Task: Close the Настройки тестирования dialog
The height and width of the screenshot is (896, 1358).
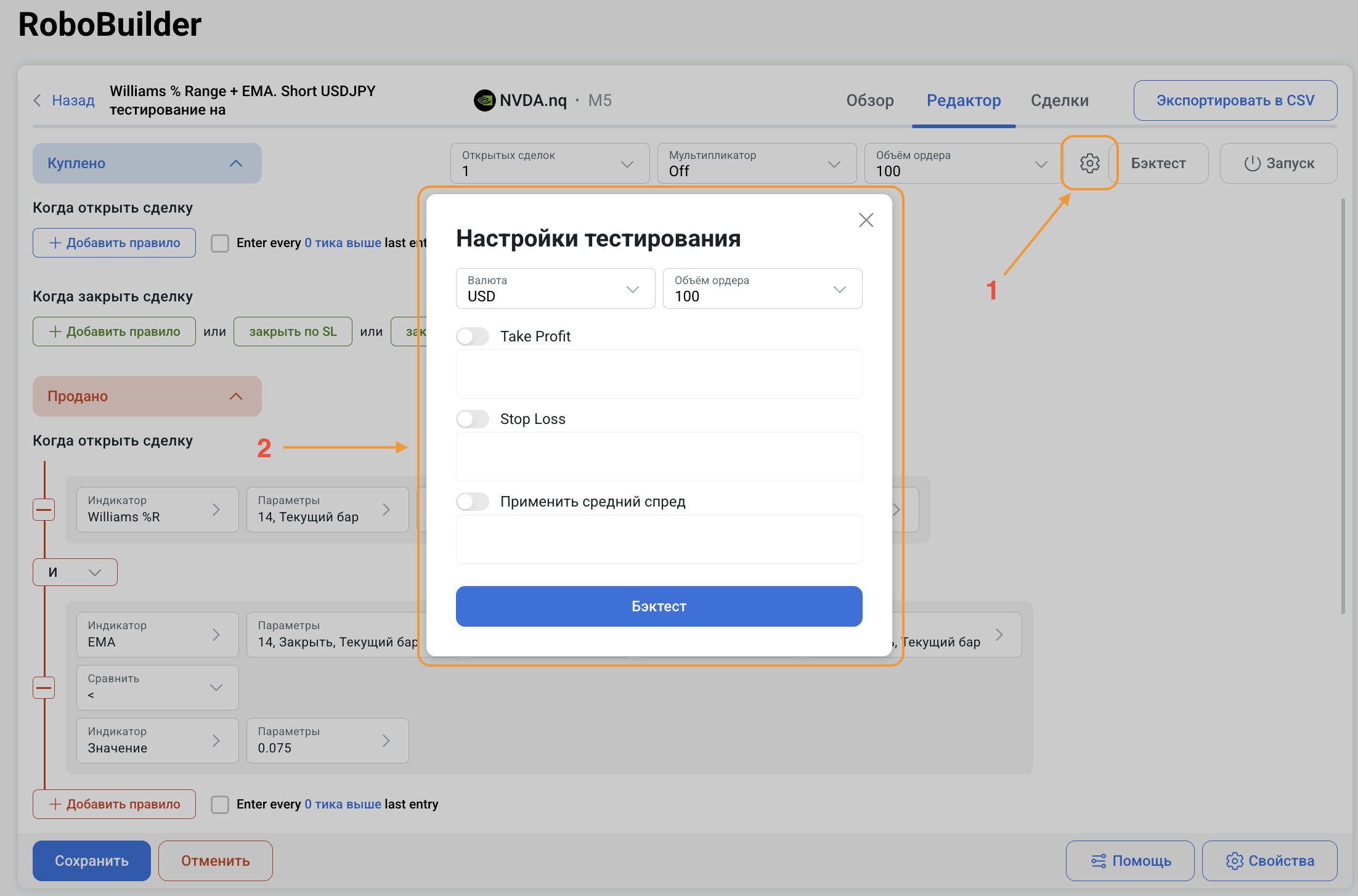Action: click(x=866, y=220)
